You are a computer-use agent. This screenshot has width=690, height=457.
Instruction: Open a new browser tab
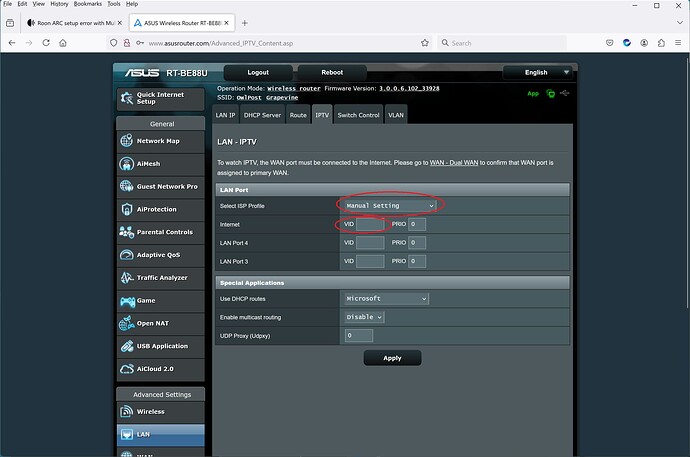(x=245, y=23)
